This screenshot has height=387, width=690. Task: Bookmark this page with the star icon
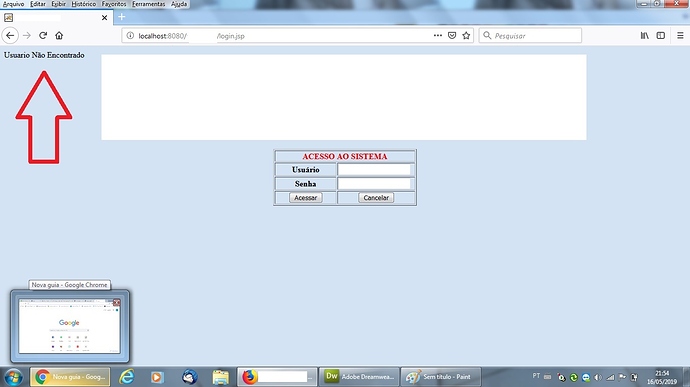[466, 36]
